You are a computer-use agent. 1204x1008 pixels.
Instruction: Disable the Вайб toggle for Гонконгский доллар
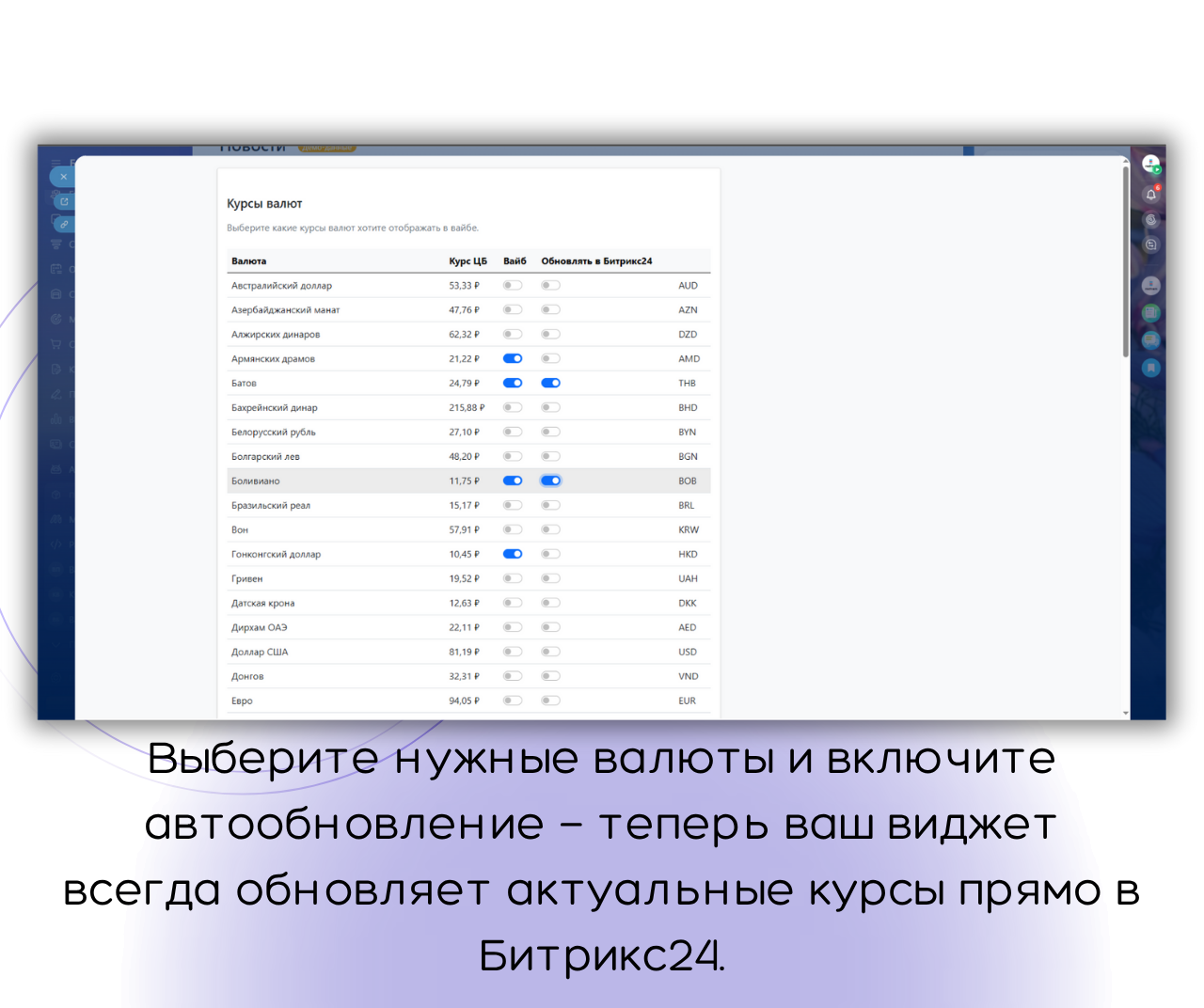(x=513, y=554)
